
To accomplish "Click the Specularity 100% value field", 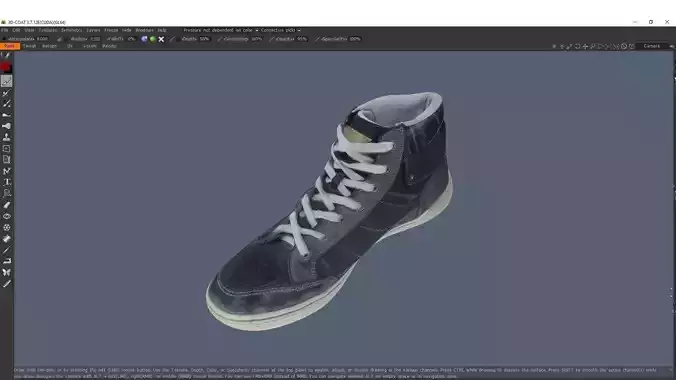I will pyautogui.click(x=355, y=39).
